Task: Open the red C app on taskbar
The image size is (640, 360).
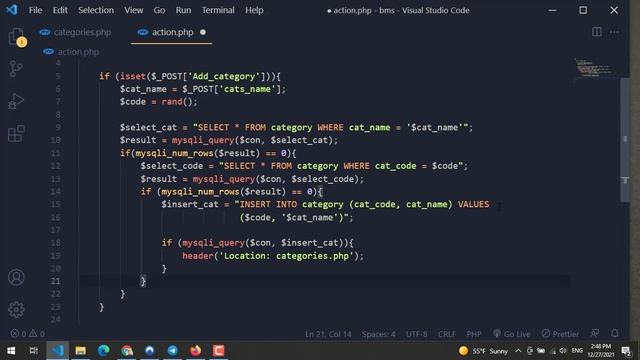Action: [x=218, y=351]
